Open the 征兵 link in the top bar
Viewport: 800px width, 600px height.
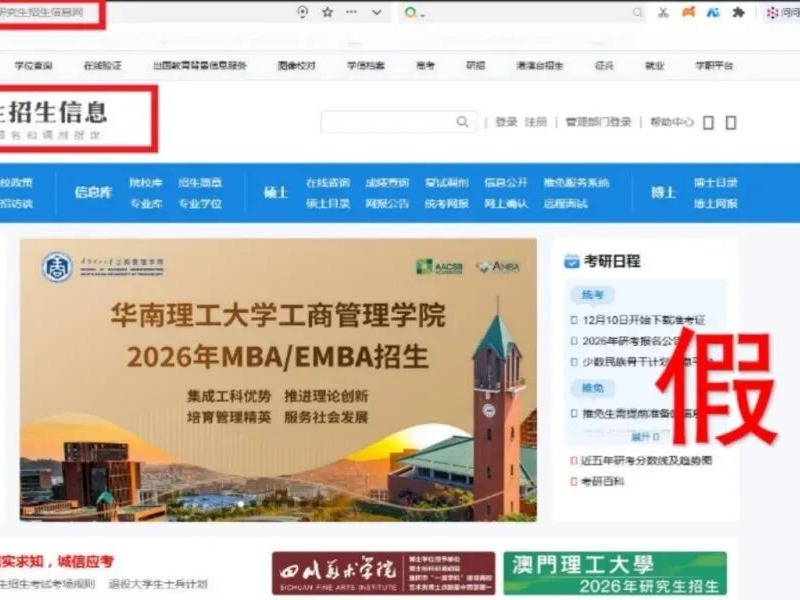(604, 65)
